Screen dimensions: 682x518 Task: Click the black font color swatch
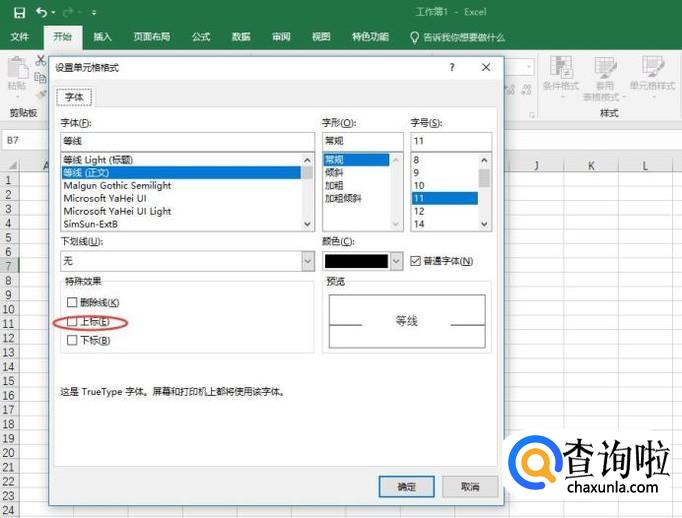tap(356, 261)
